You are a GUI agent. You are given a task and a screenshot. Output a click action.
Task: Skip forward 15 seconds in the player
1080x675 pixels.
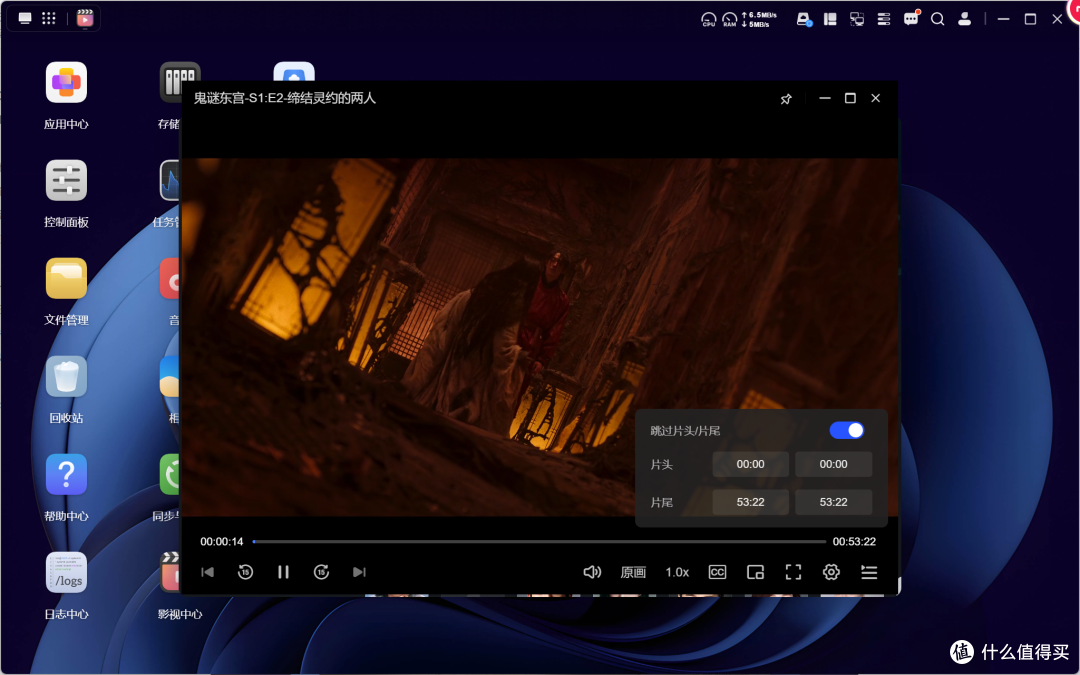coord(321,572)
